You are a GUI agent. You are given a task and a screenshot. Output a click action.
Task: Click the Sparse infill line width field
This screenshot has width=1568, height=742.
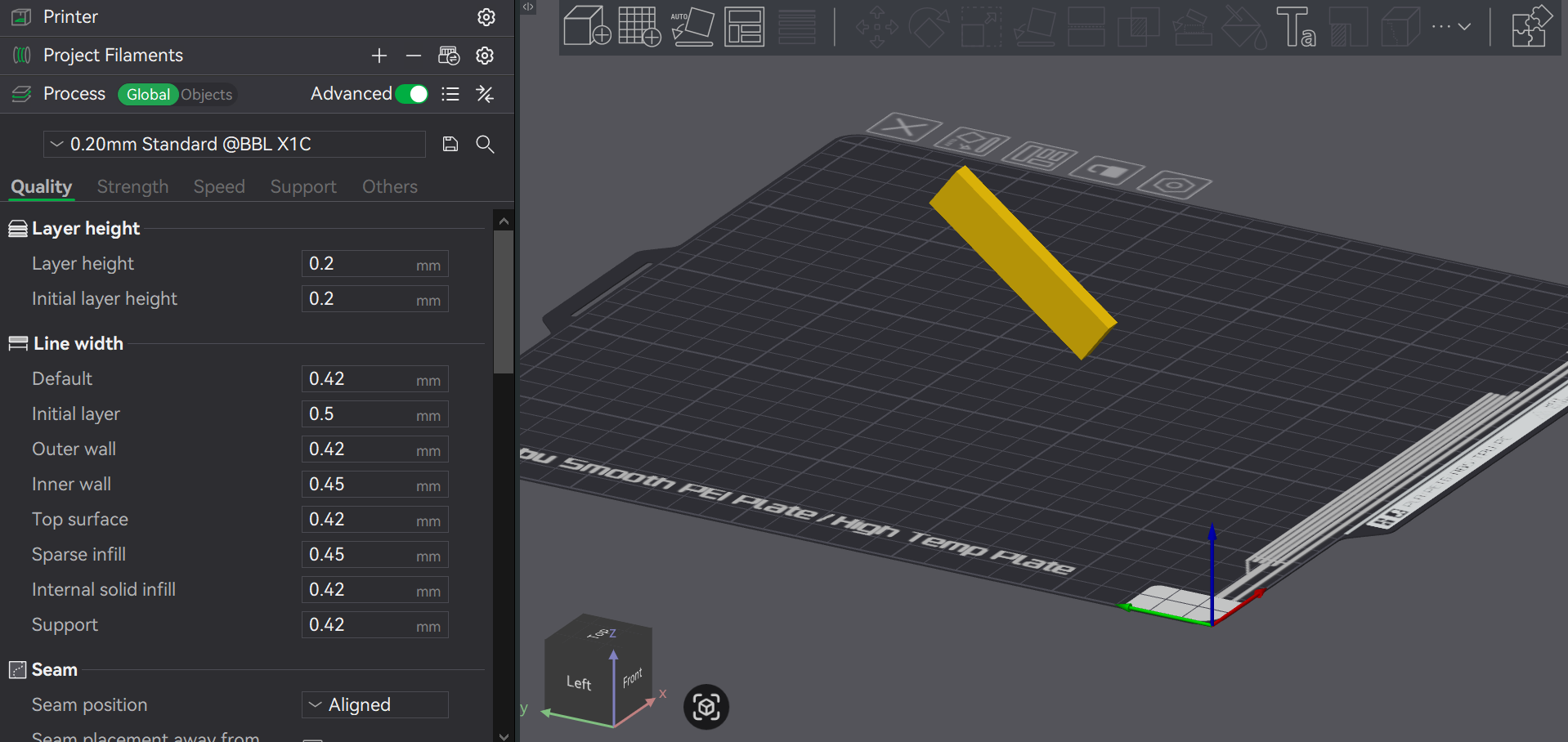coord(375,554)
